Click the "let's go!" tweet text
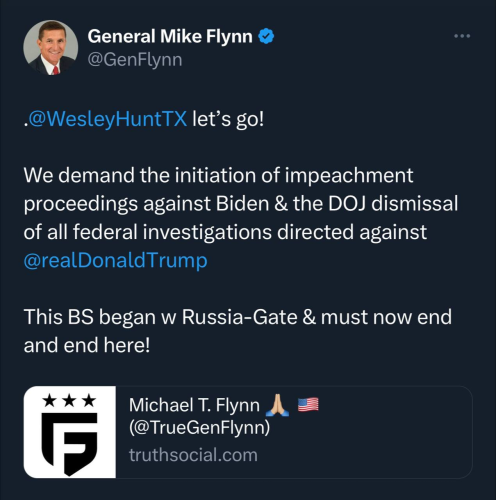The image size is (496, 500). pos(228,119)
